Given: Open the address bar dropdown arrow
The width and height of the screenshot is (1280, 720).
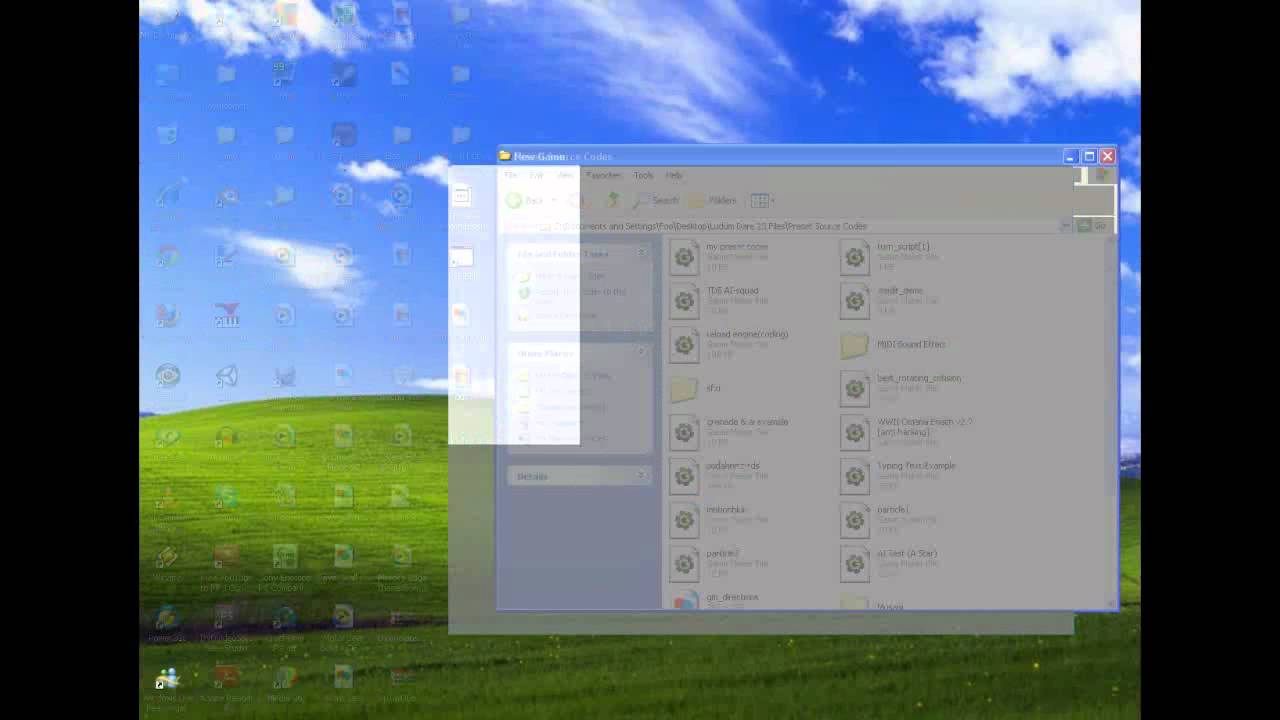Looking at the screenshot, I should [x=1065, y=226].
